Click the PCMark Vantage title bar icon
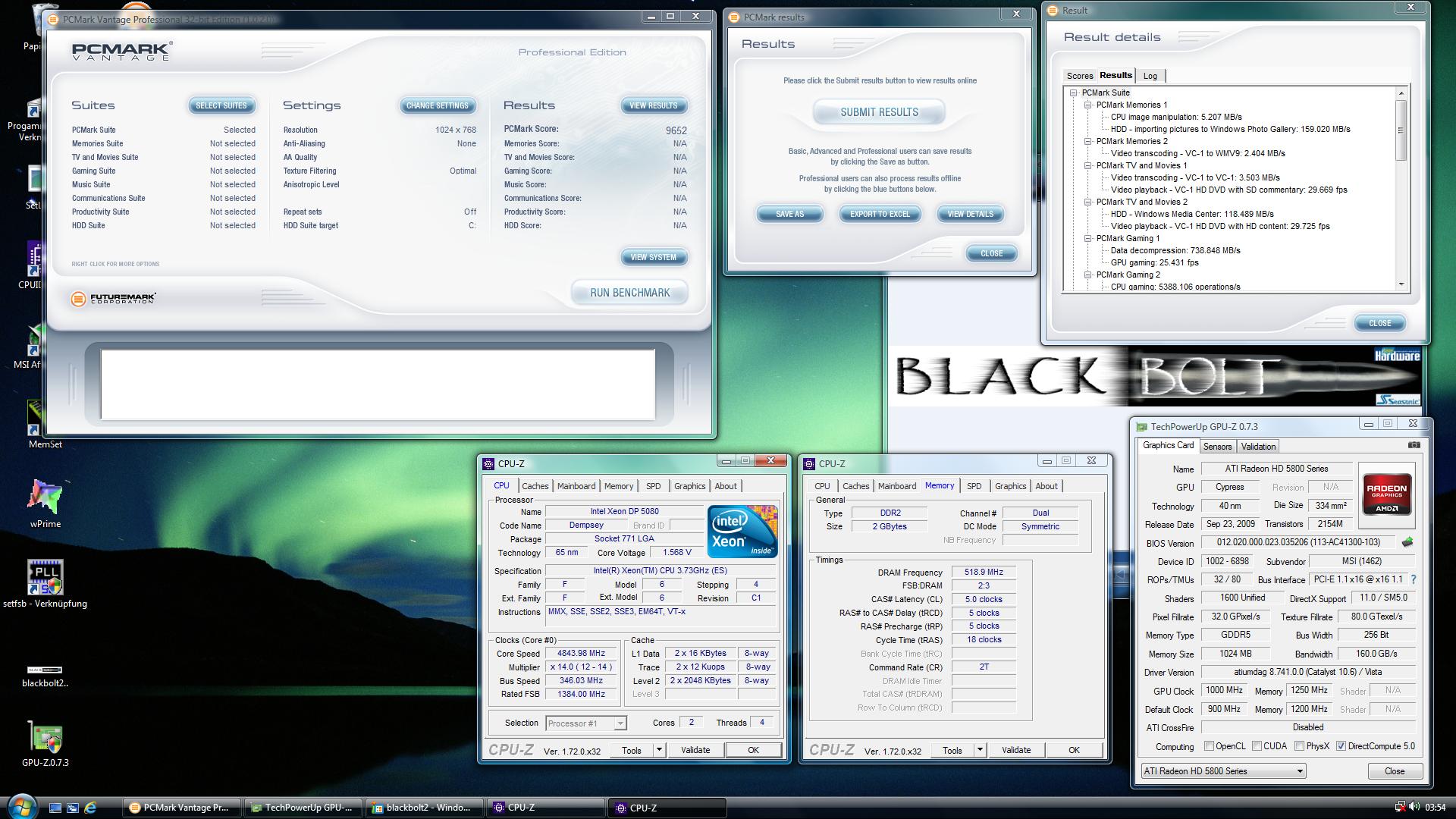The width and height of the screenshot is (1456, 819). tap(52, 20)
